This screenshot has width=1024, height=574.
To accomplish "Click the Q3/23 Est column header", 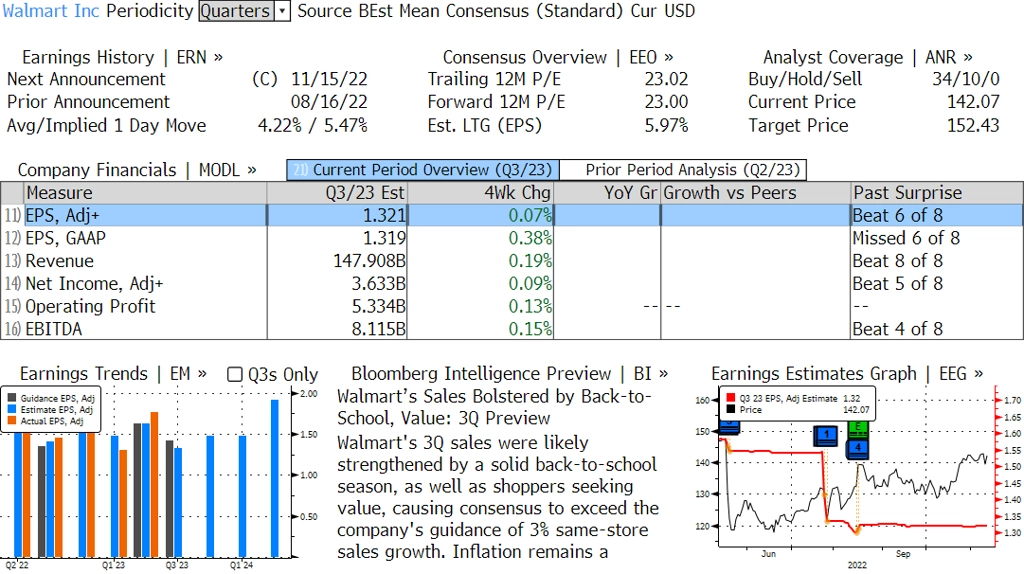I will coord(337,193).
